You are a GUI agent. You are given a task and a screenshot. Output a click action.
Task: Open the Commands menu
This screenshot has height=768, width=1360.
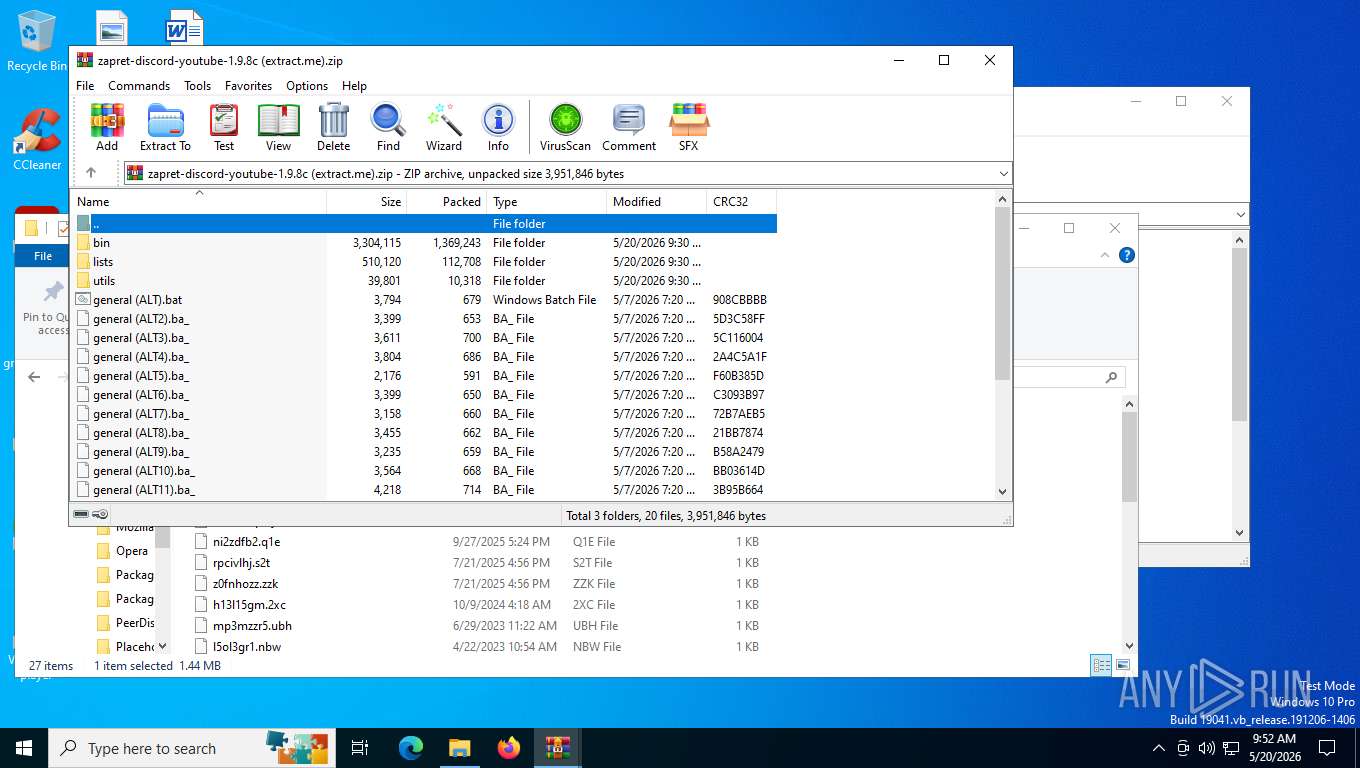click(x=139, y=86)
